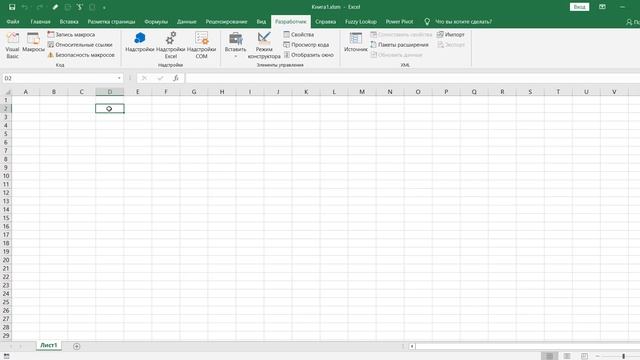Open the Visual Basic editor
The height and width of the screenshot is (360, 640).
pos(13,45)
